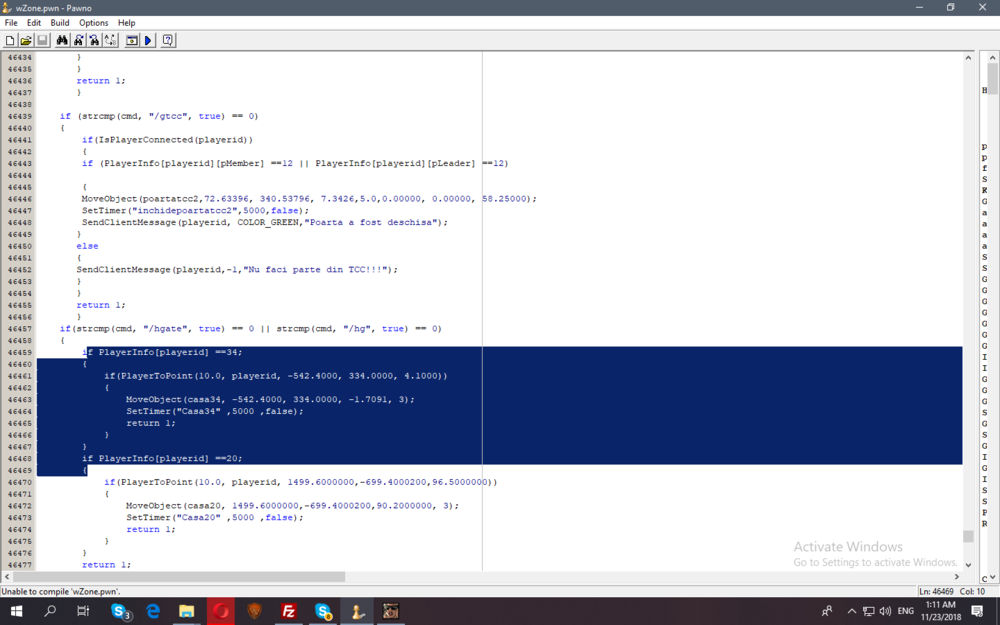Click the SetTimer("Casa34" line

pos(215,411)
